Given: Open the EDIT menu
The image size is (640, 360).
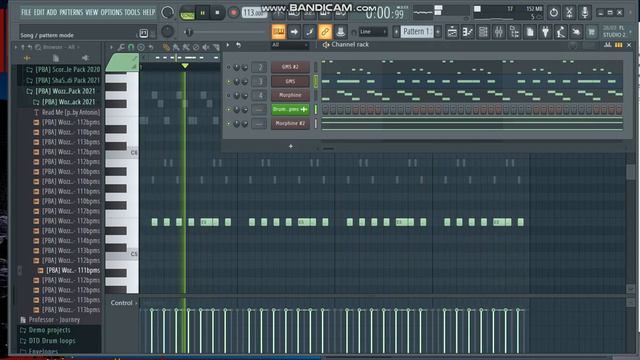Looking at the screenshot, I should 39,12.
